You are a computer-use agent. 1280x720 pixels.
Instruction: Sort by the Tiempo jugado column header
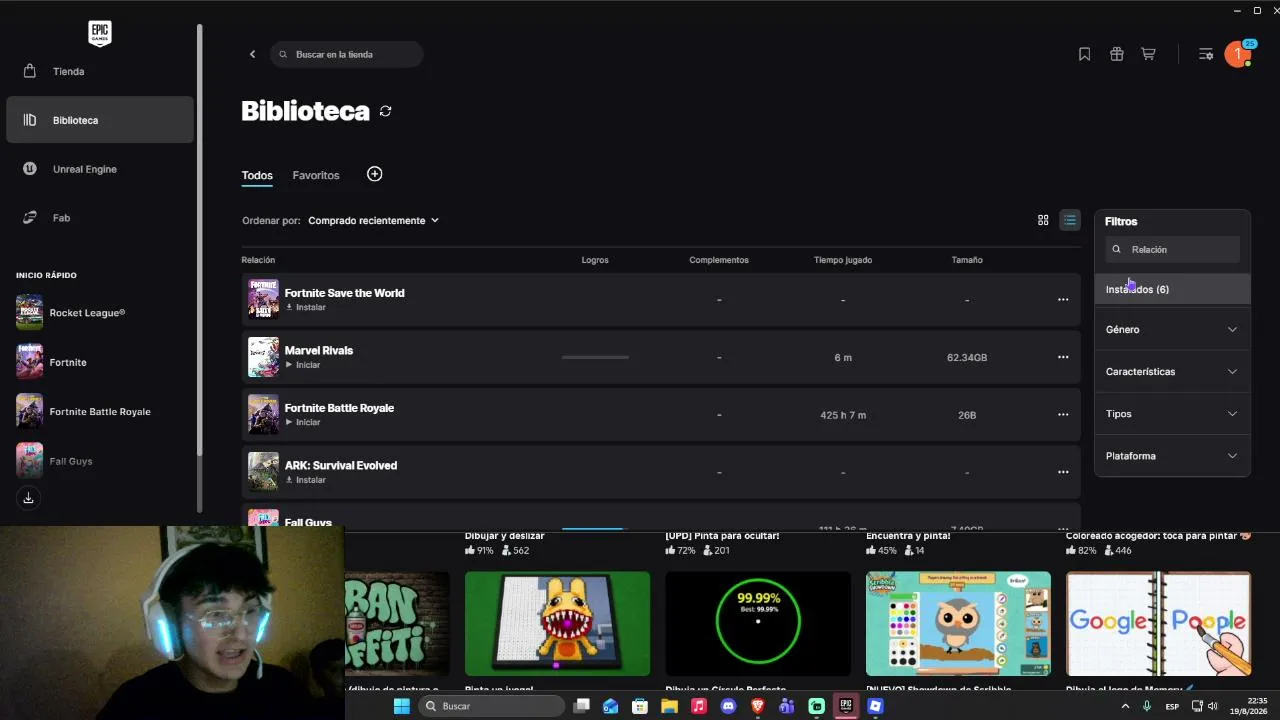(843, 260)
